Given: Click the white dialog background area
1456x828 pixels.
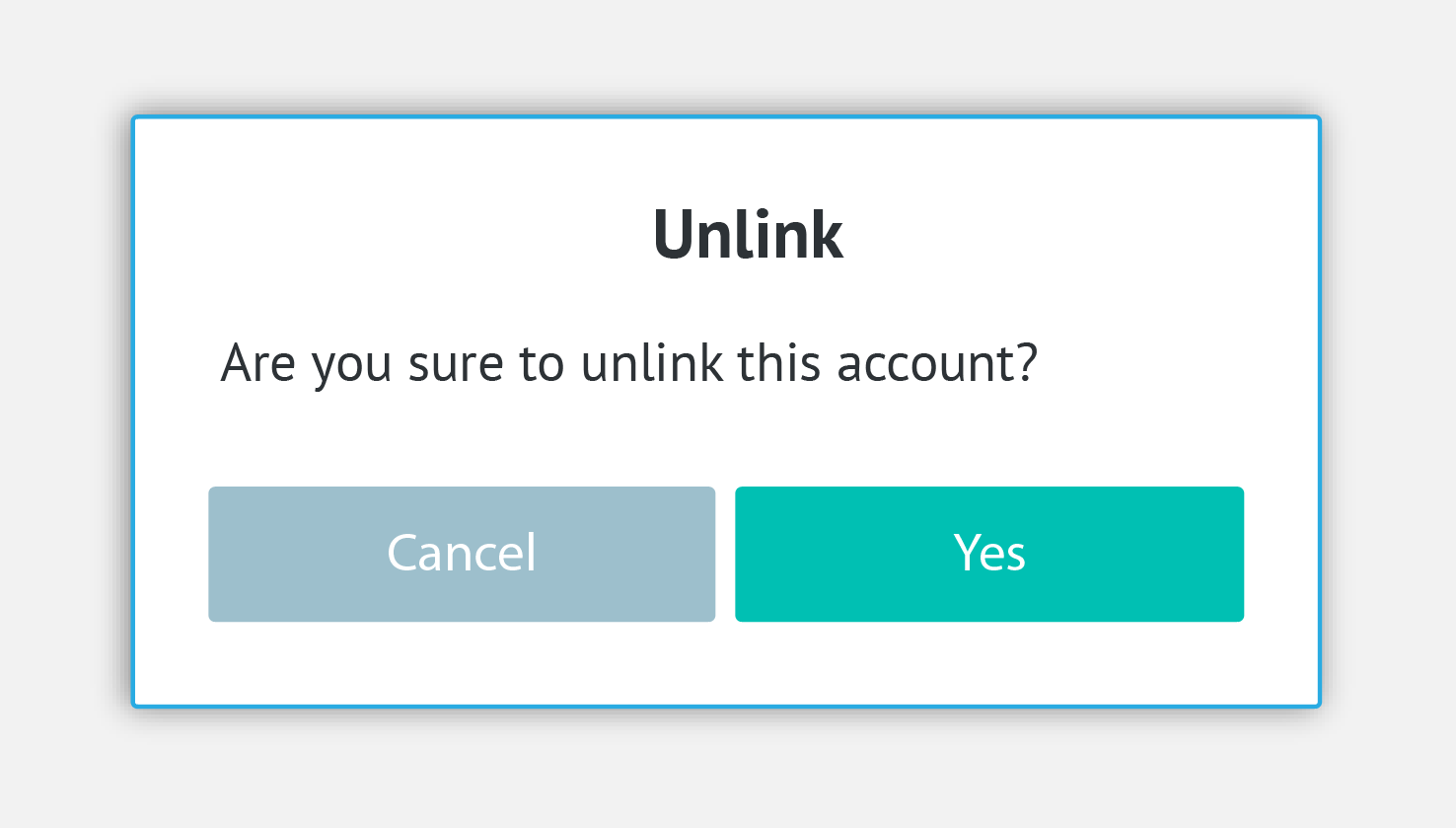Looking at the screenshot, I should 726,661.
